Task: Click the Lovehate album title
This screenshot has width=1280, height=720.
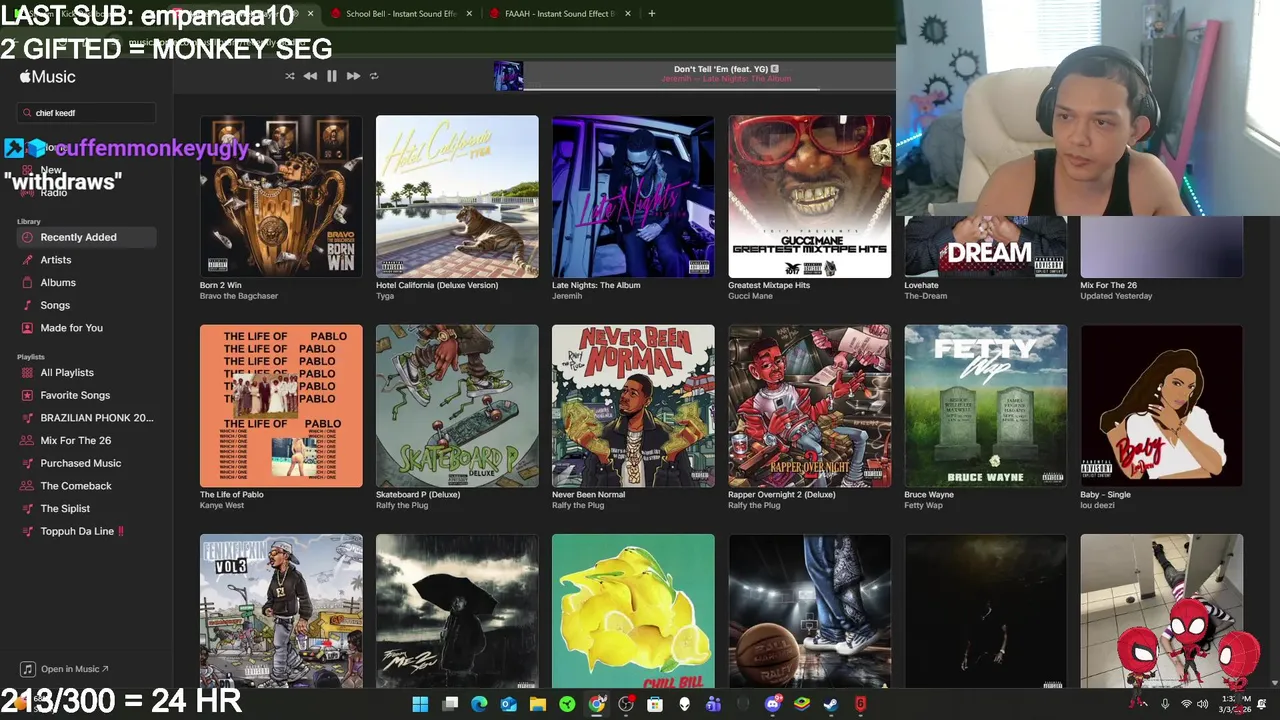Action: tap(922, 285)
